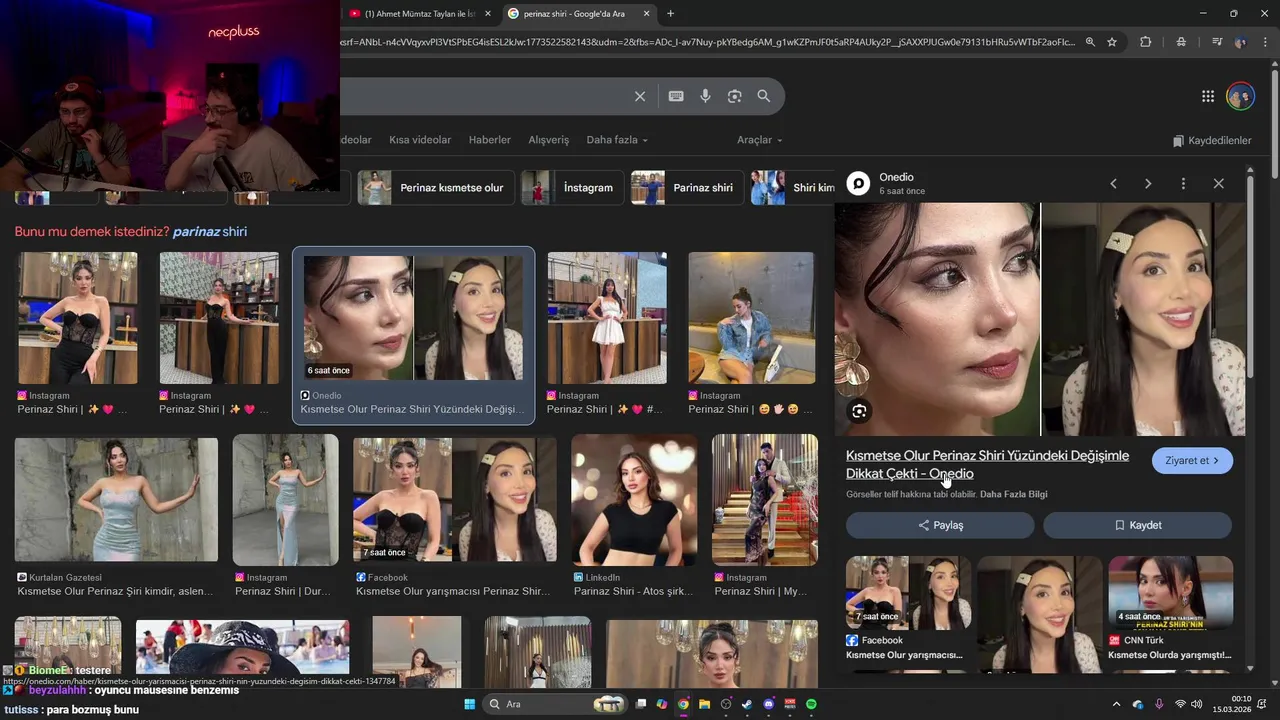
Task: Close the Onedio image preview panel
Action: (1218, 184)
